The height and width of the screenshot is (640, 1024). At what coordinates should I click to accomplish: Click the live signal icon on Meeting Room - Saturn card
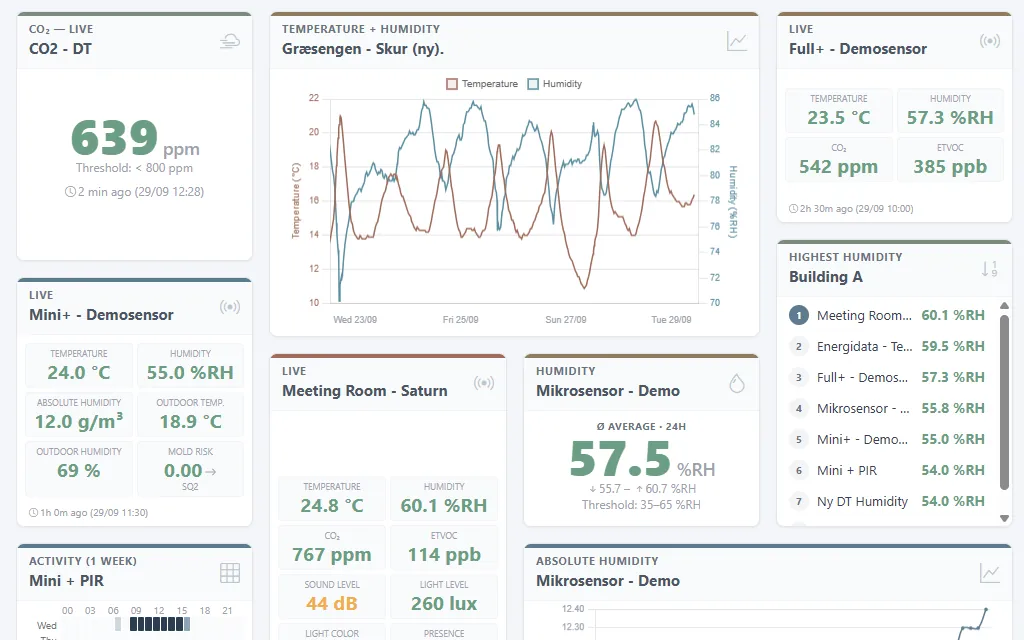point(484,383)
